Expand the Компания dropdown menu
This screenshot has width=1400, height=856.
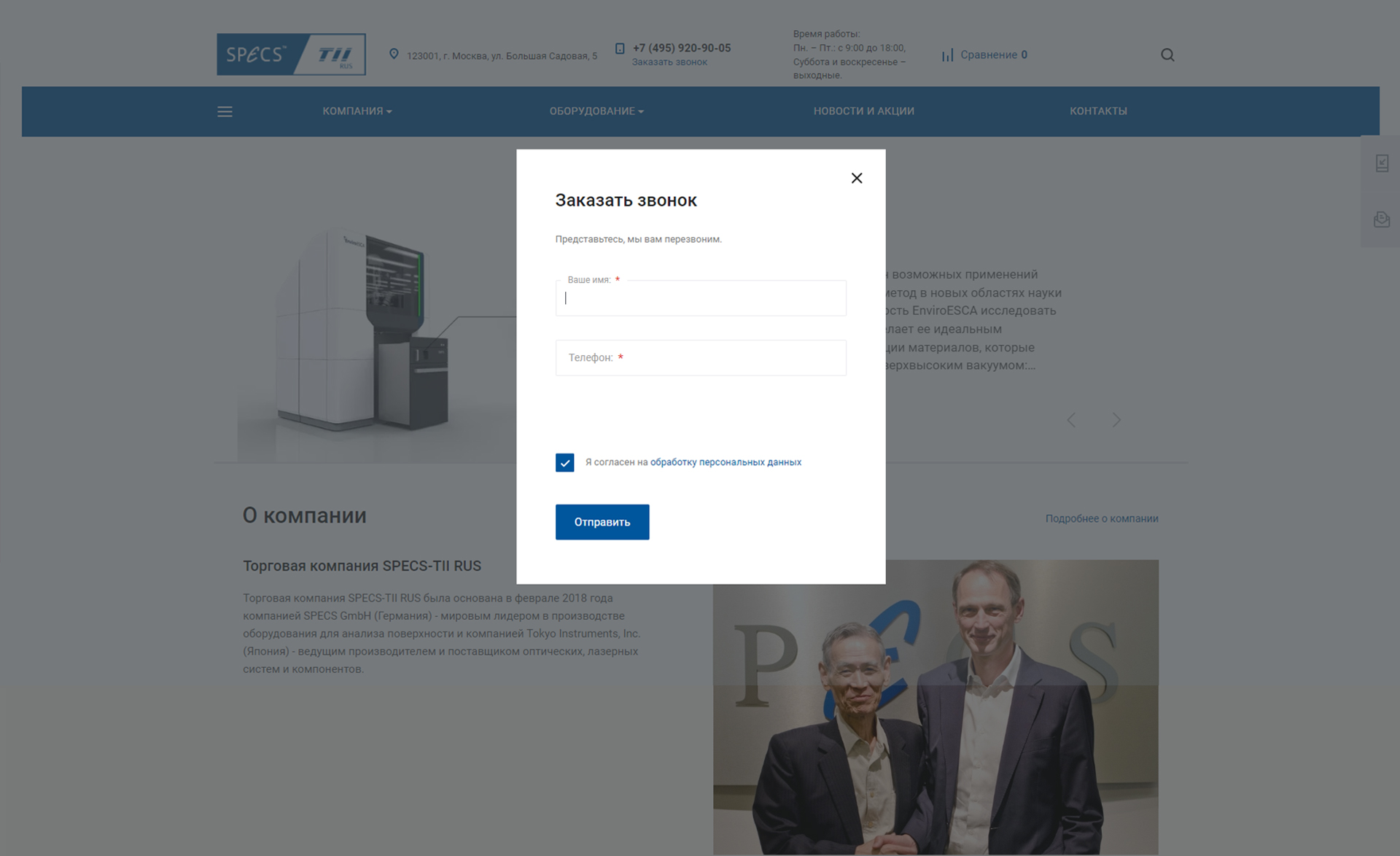(357, 111)
